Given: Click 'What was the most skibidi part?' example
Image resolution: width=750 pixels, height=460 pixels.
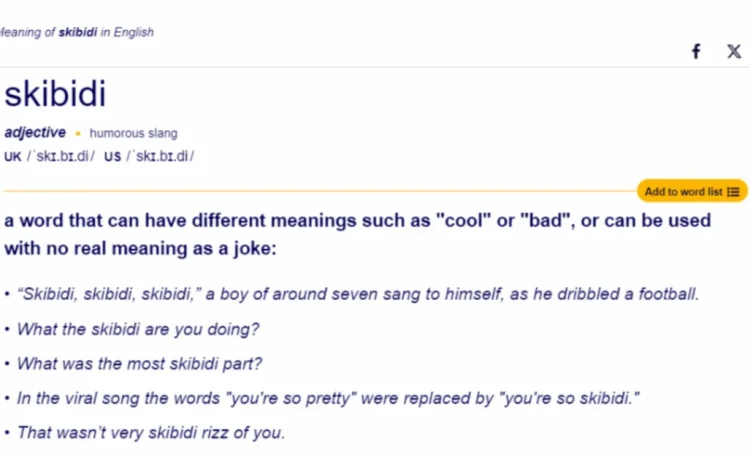Looking at the screenshot, I should pyautogui.click(x=139, y=364).
